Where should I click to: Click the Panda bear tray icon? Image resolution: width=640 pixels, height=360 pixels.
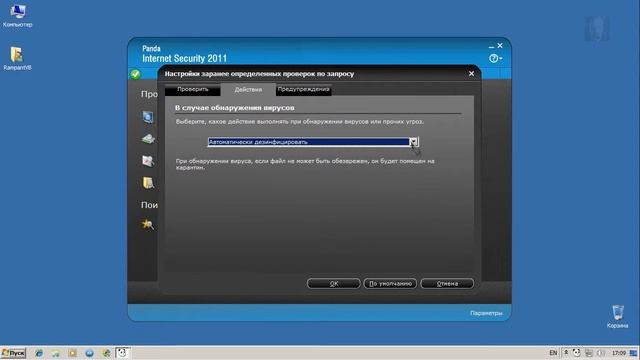[576, 353]
